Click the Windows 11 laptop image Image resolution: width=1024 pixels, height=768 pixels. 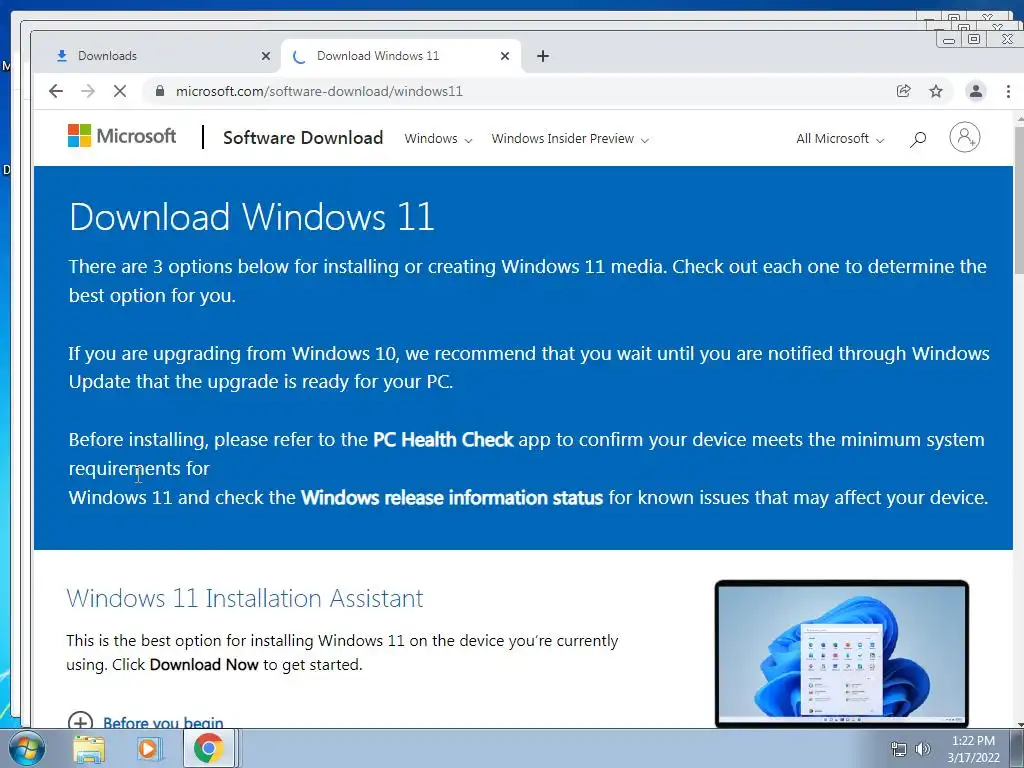842,654
